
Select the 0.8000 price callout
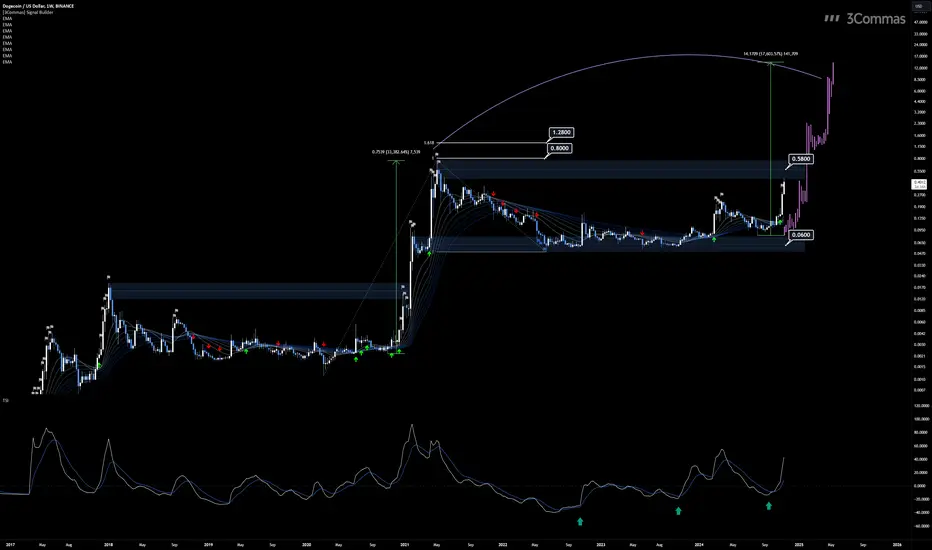click(559, 148)
